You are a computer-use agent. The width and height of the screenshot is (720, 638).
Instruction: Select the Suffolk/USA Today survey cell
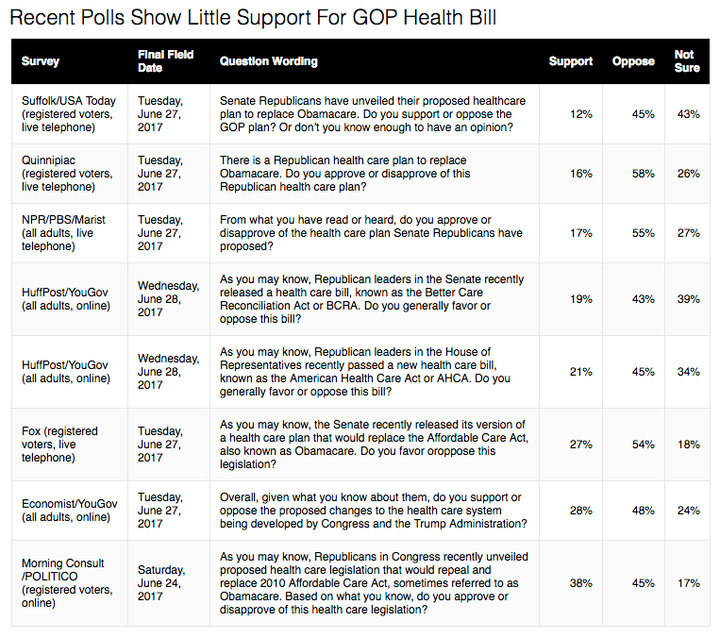69,114
